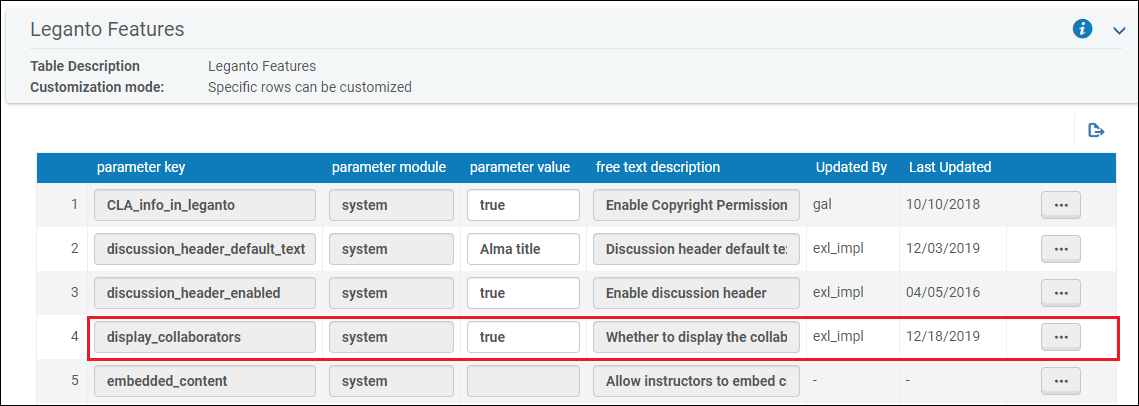This screenshot has width=1139, height=406.
Task: Click display_collaborators key field
Action: 205,337
